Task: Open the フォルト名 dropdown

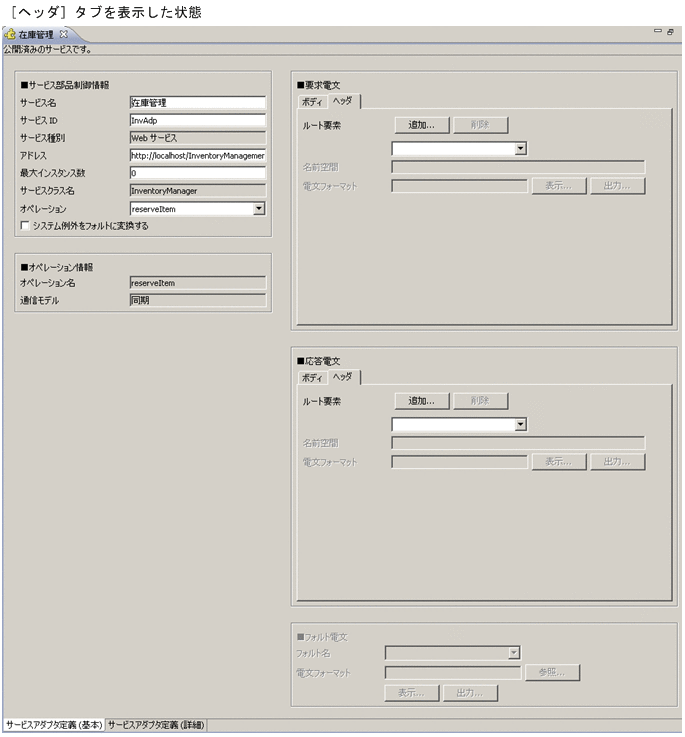Action: (513, 652)
